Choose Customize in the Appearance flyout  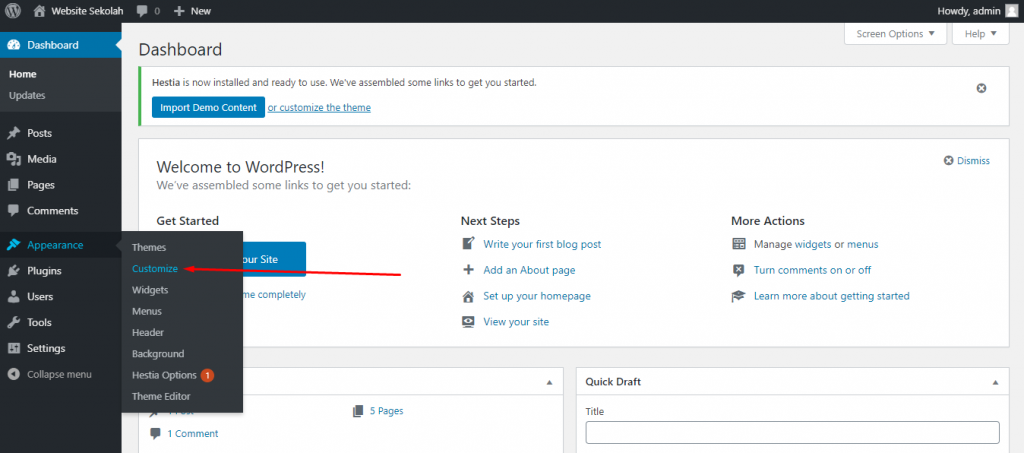(x=155, y=268)
